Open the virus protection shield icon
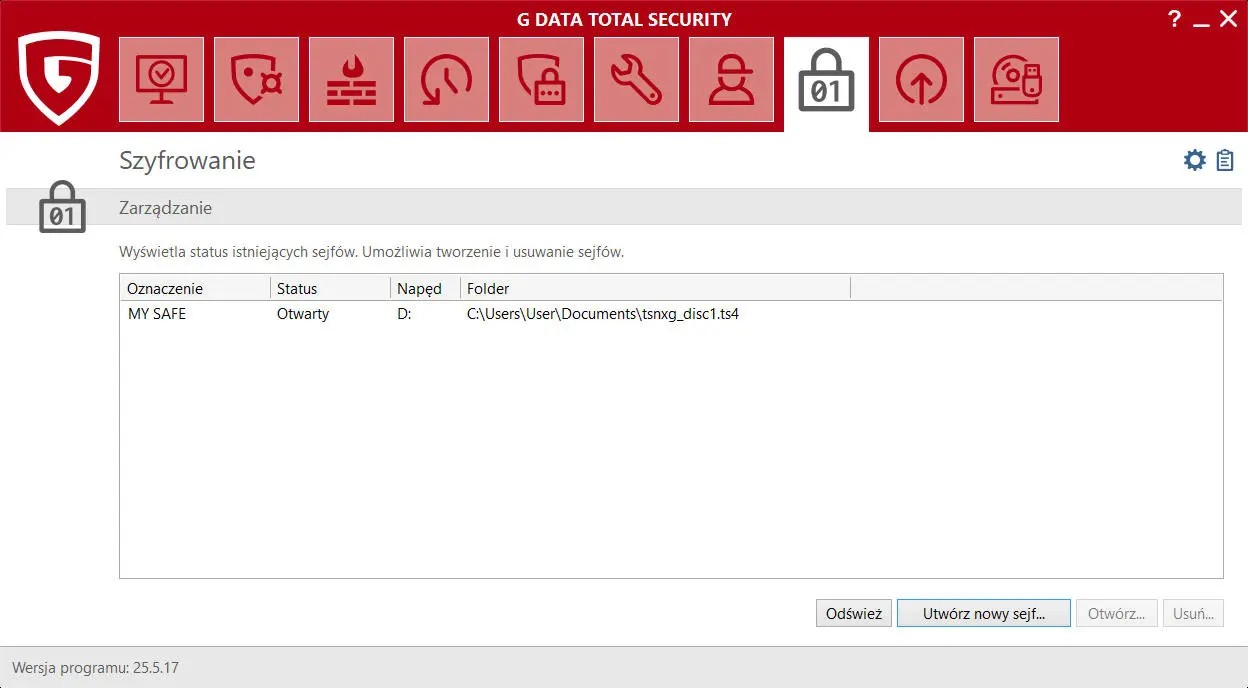Screen dimensions: 1248x688 [x=256, y=81]
